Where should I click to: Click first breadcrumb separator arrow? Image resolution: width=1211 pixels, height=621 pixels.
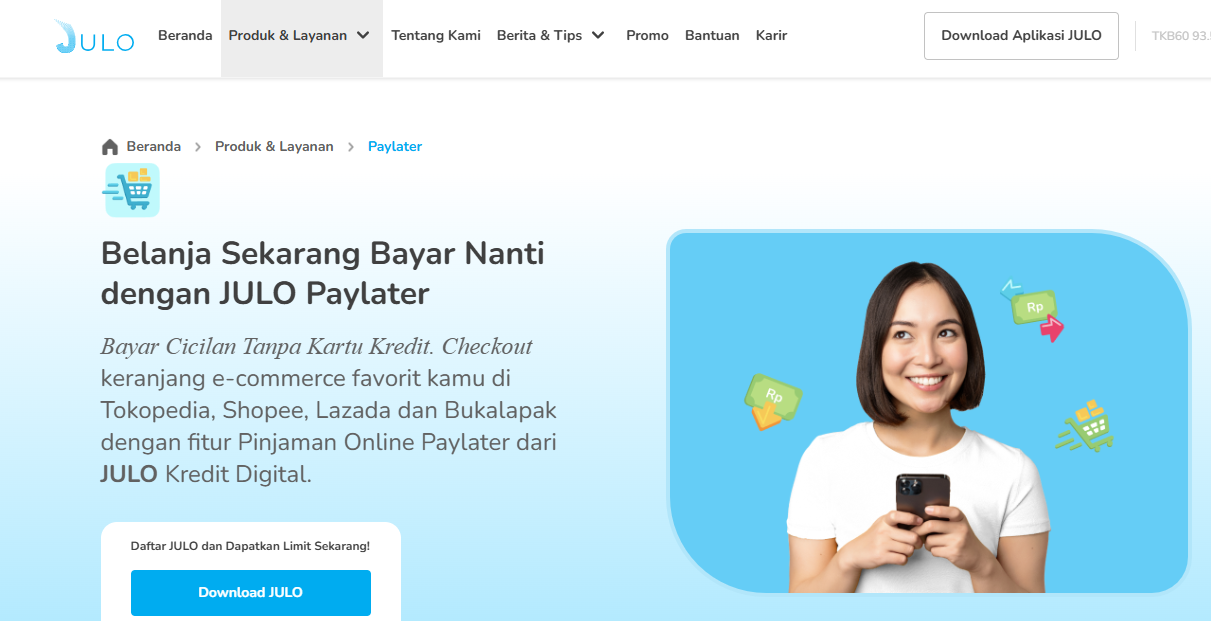tap(198, 147)
